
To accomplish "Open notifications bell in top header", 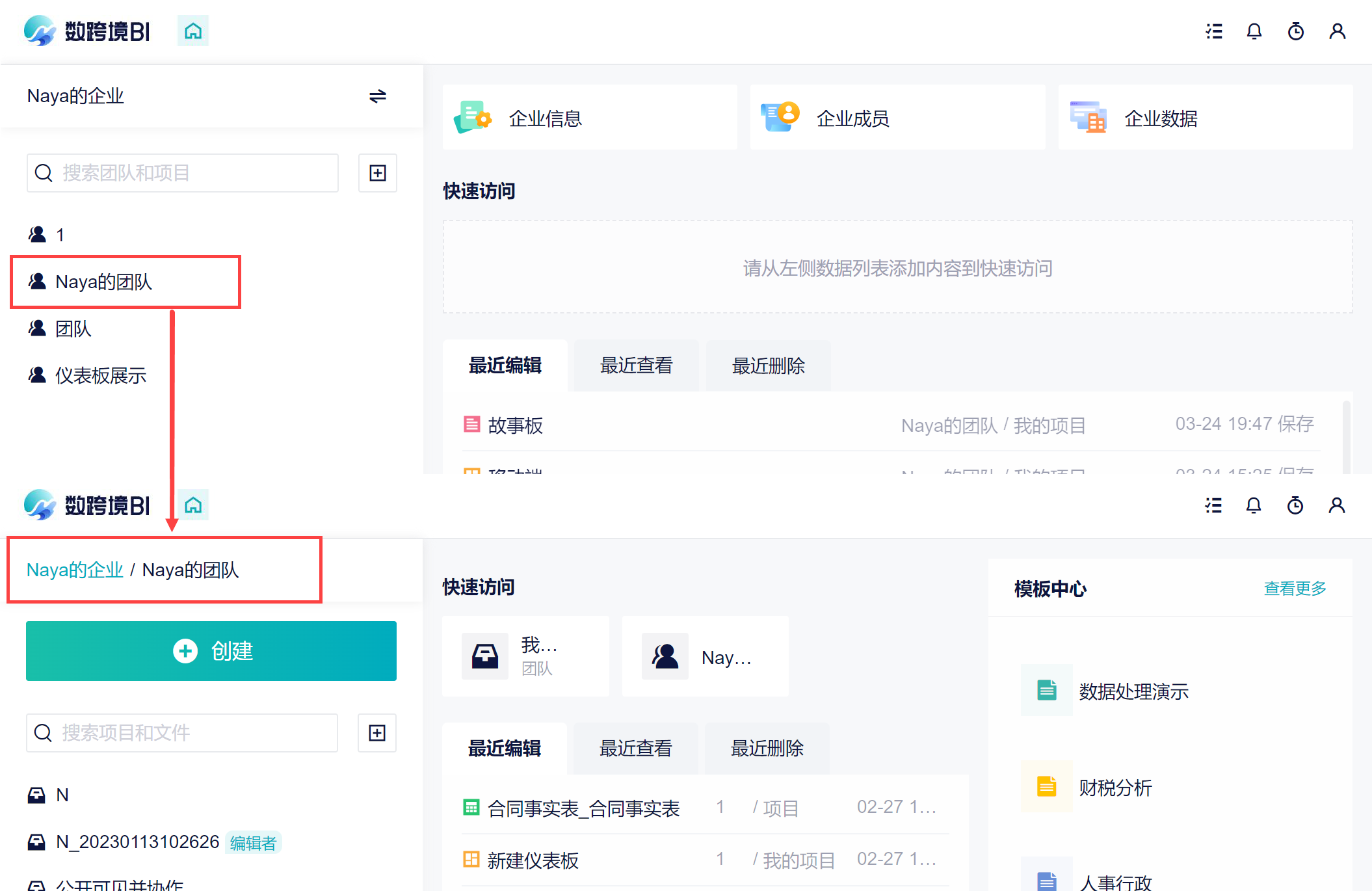I will point(1254,31).
